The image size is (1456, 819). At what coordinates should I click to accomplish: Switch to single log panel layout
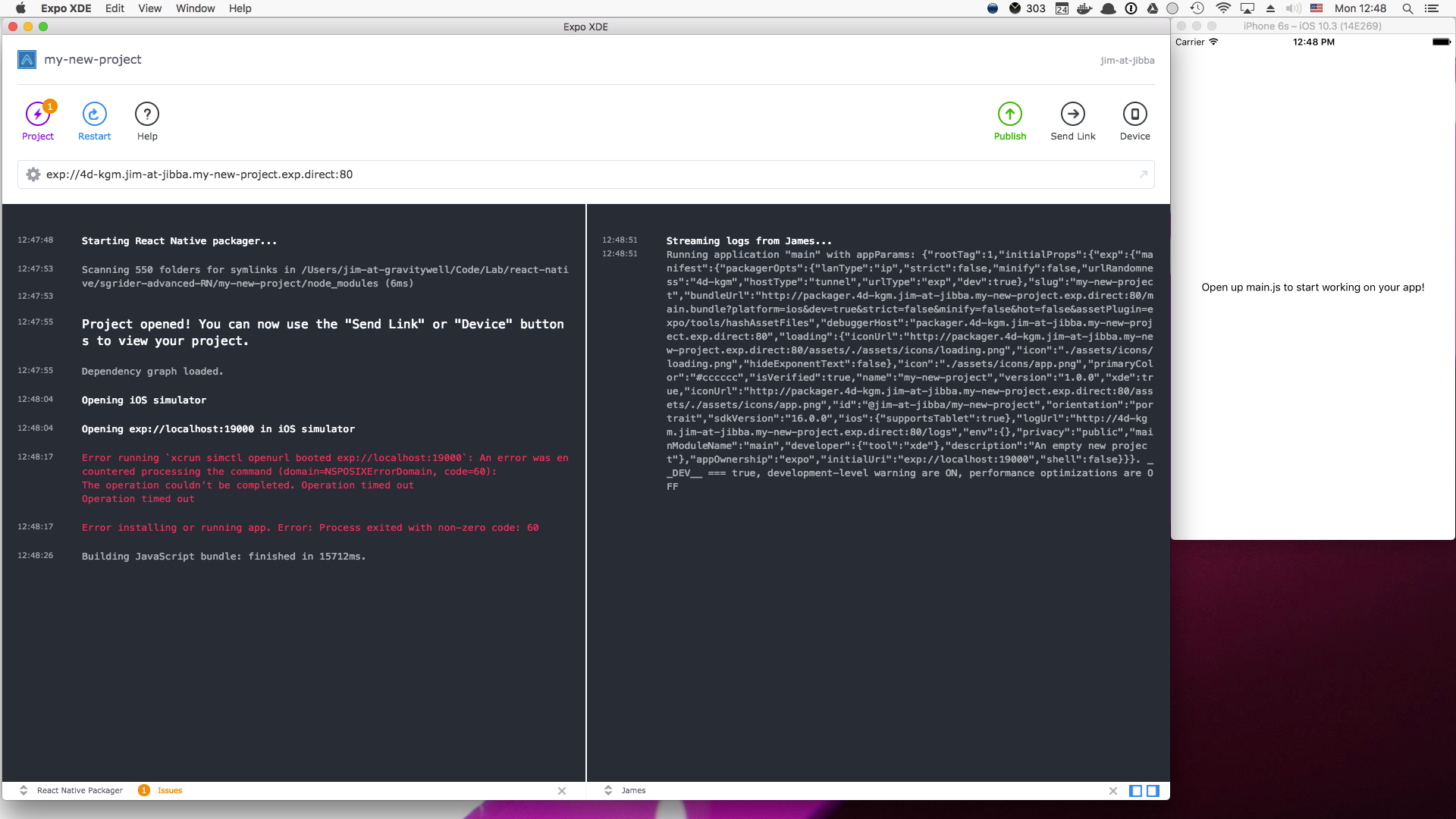[x=1135, y=791]
